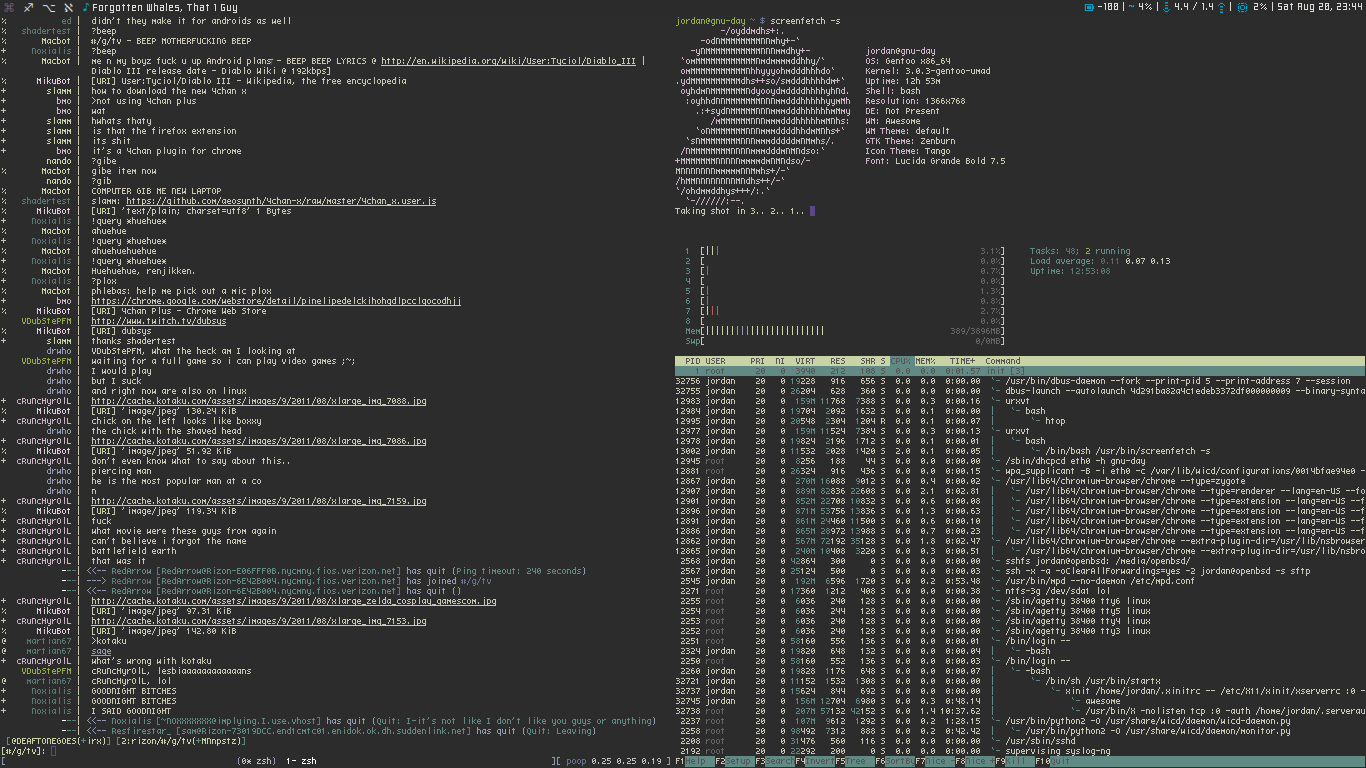Click htop F2 Setup in the function bar
1366x768 pixels.
[735, 761]
